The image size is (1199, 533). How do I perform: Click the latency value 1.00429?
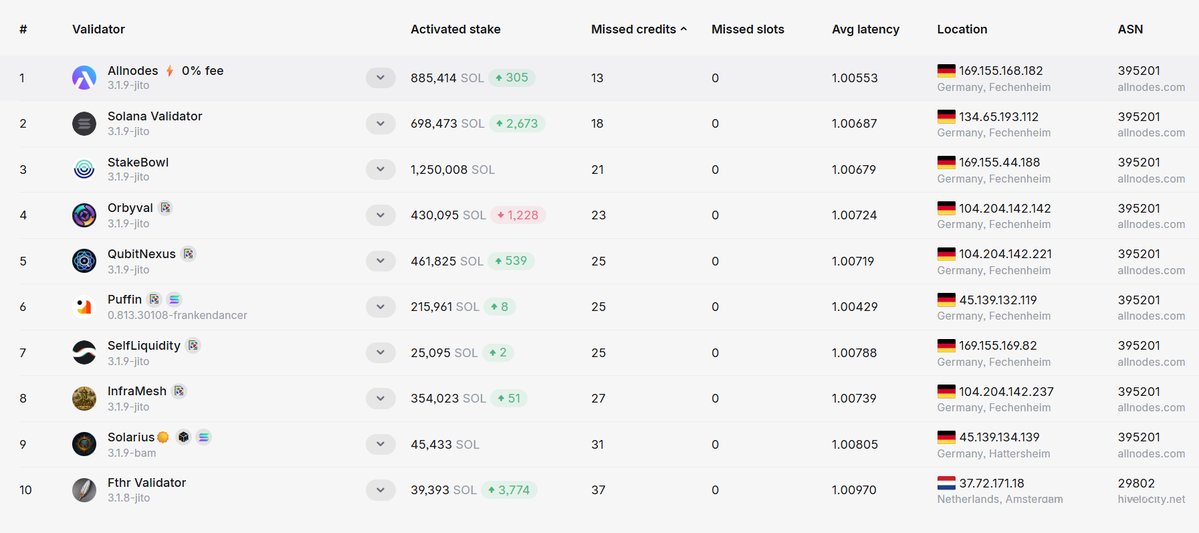(854, 307)
